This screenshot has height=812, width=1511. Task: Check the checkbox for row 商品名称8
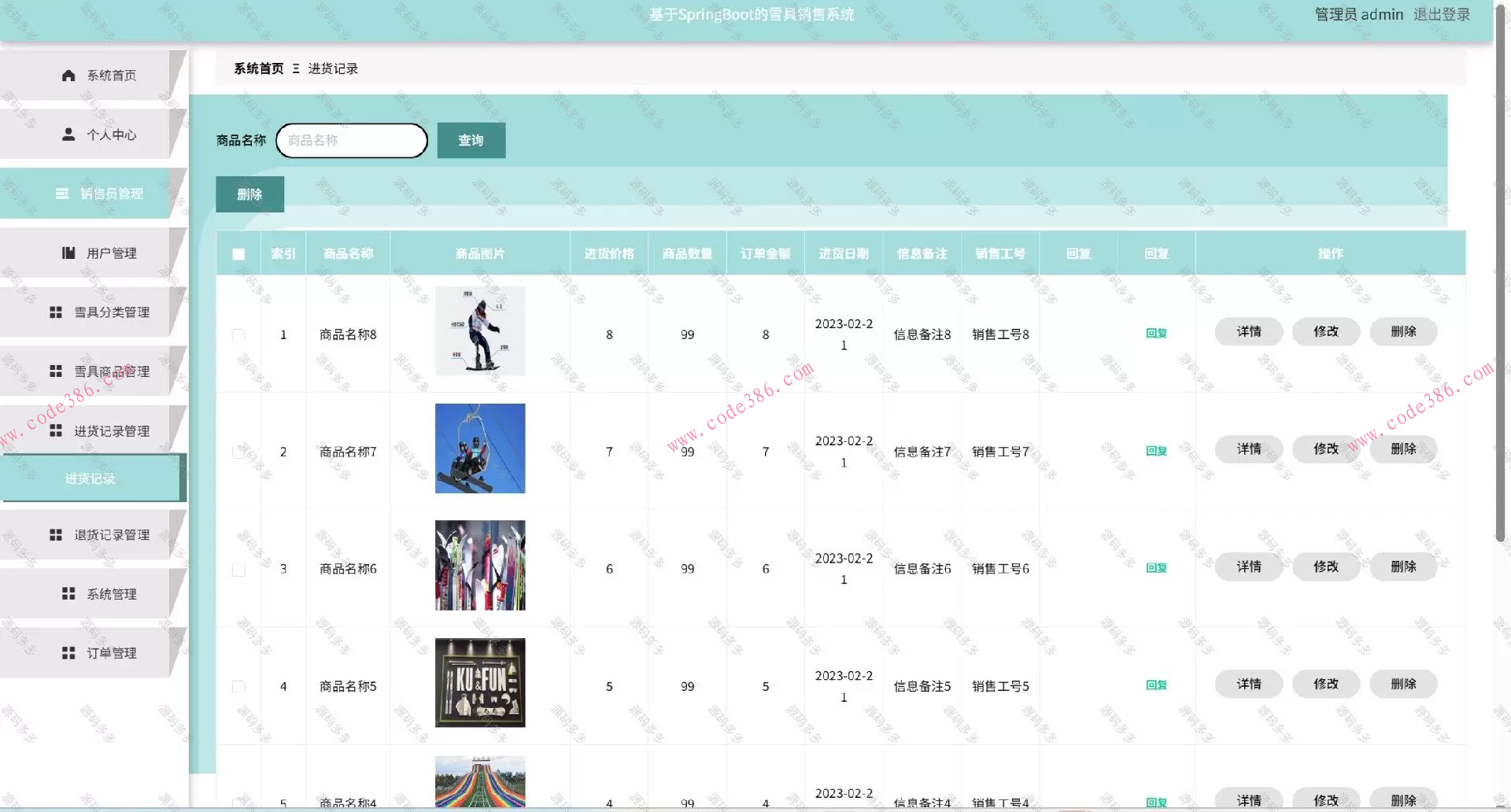tap(238, 335)
